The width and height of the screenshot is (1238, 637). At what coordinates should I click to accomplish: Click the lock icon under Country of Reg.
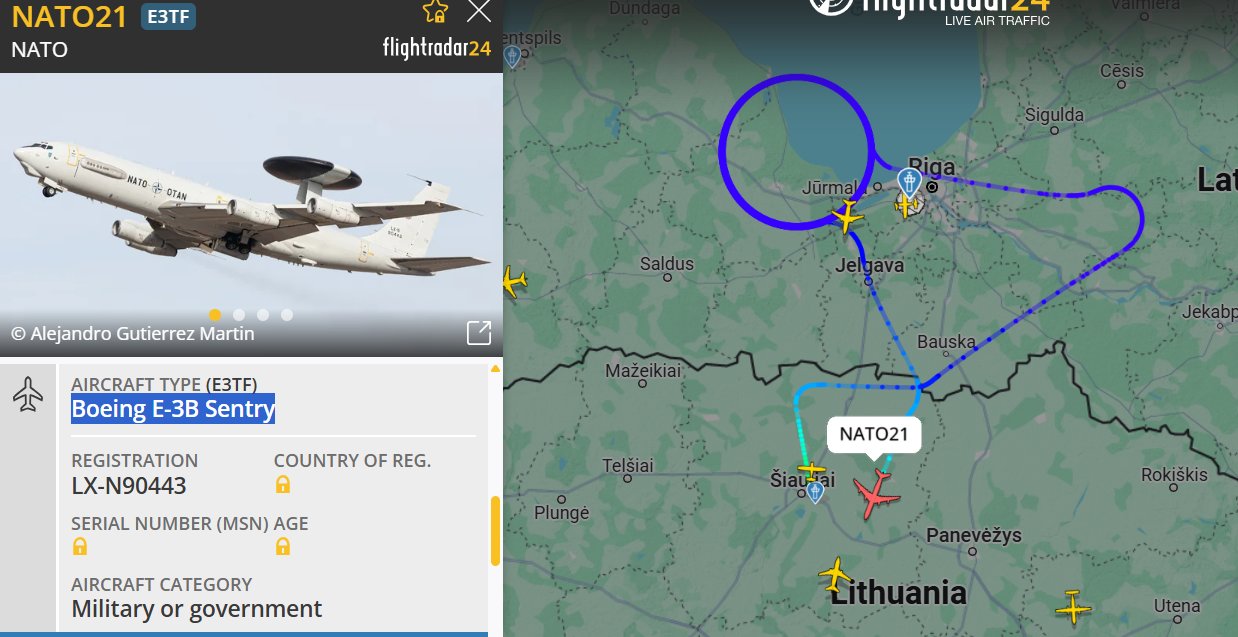(x=283, y=485)
